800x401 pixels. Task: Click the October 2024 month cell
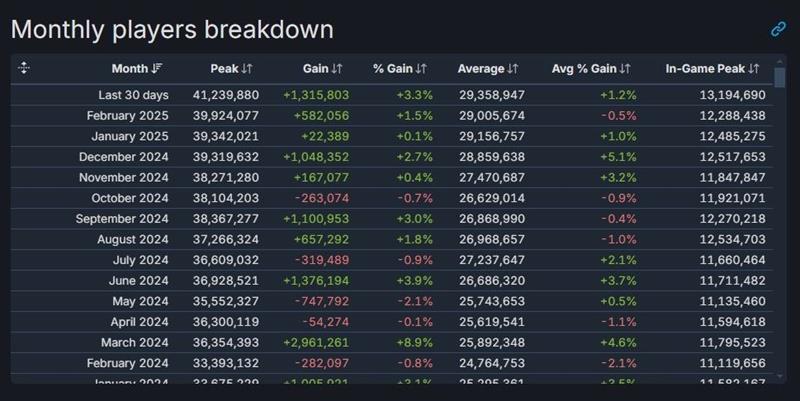129,198
